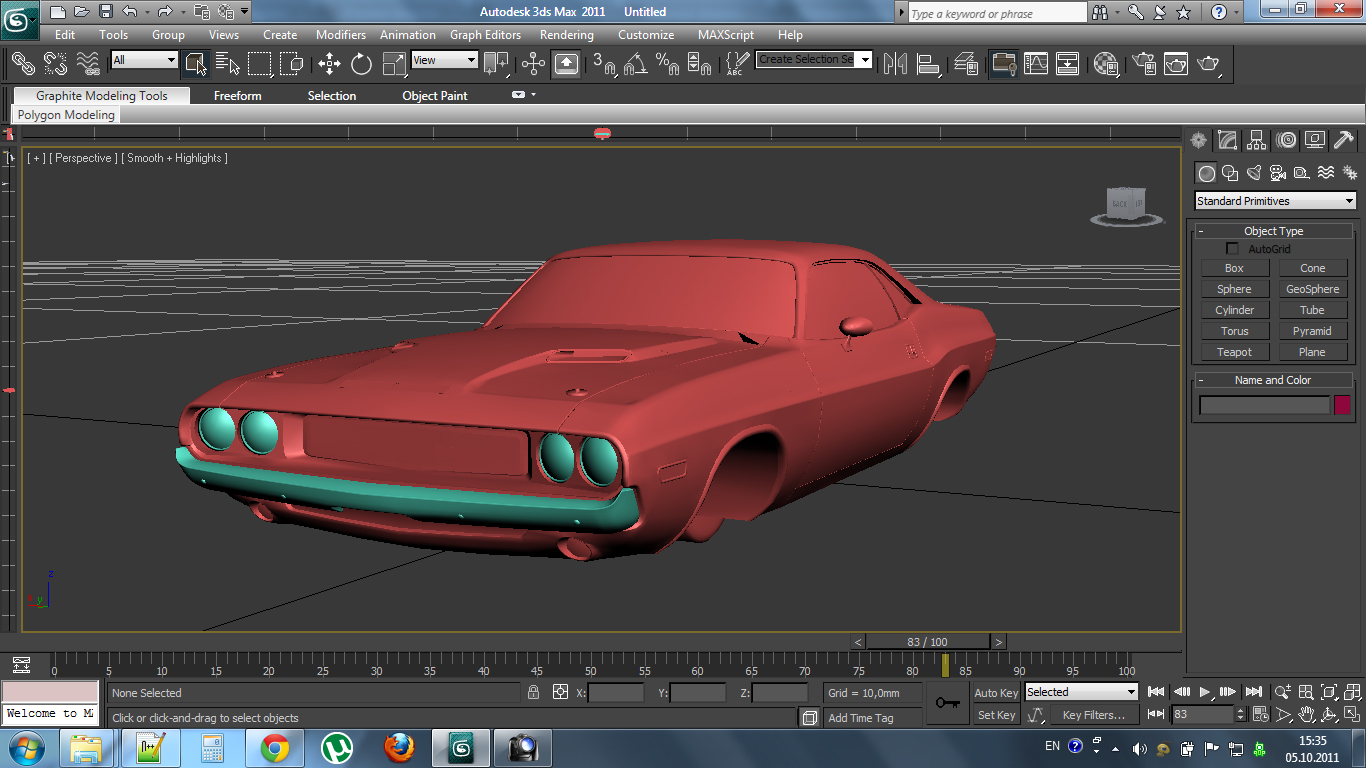Open the All selection filter dropdown
1366x768 pixels.
point(144,60)
